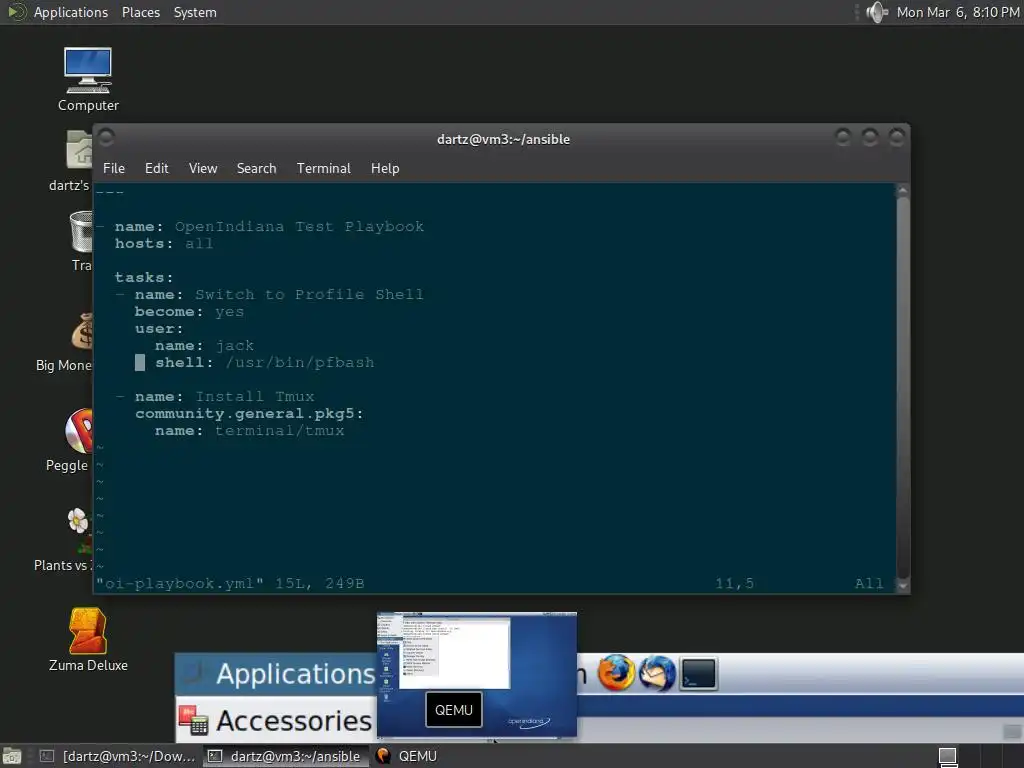Viewport: 1024px width, 768px height.
Task: Click the 'tasks:' line
Action: [x=144, y=278]
